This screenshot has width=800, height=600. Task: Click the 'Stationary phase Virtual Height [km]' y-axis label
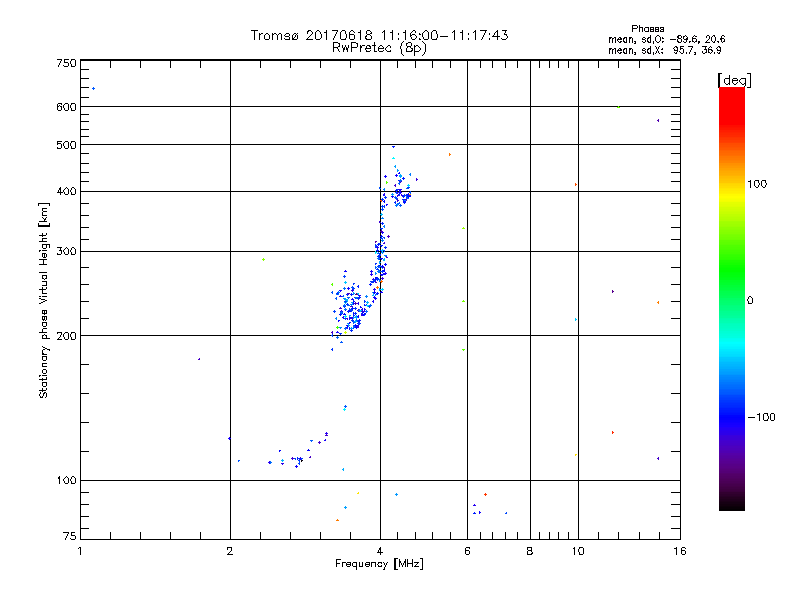pos(44,300)
